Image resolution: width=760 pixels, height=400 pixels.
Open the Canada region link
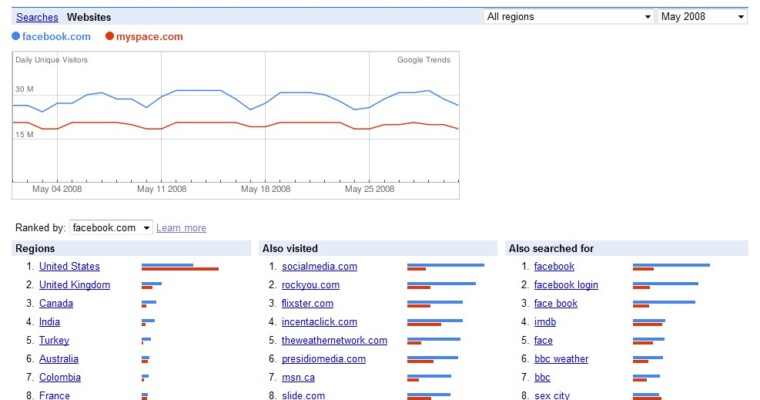click(56, 304)
